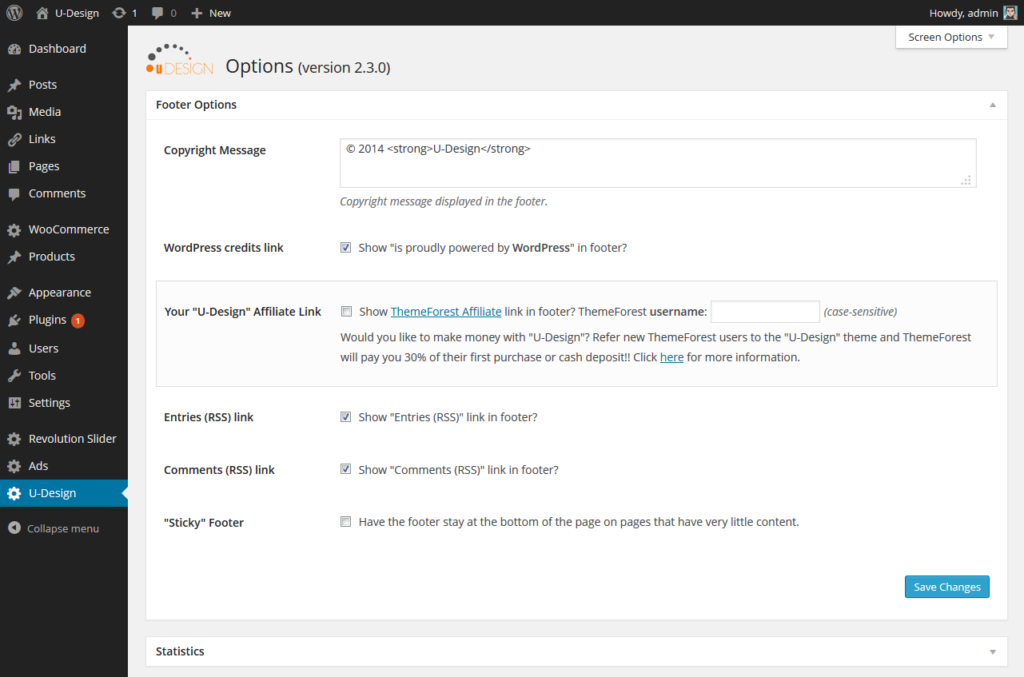This screenshot has width=1024, height=677.
Task: Uncheck the Entries (RSS) footer link option
Action: (345, 416)
